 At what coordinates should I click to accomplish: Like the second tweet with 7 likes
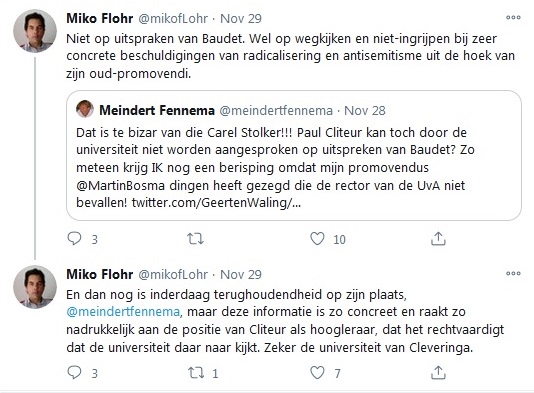(317, 373)
